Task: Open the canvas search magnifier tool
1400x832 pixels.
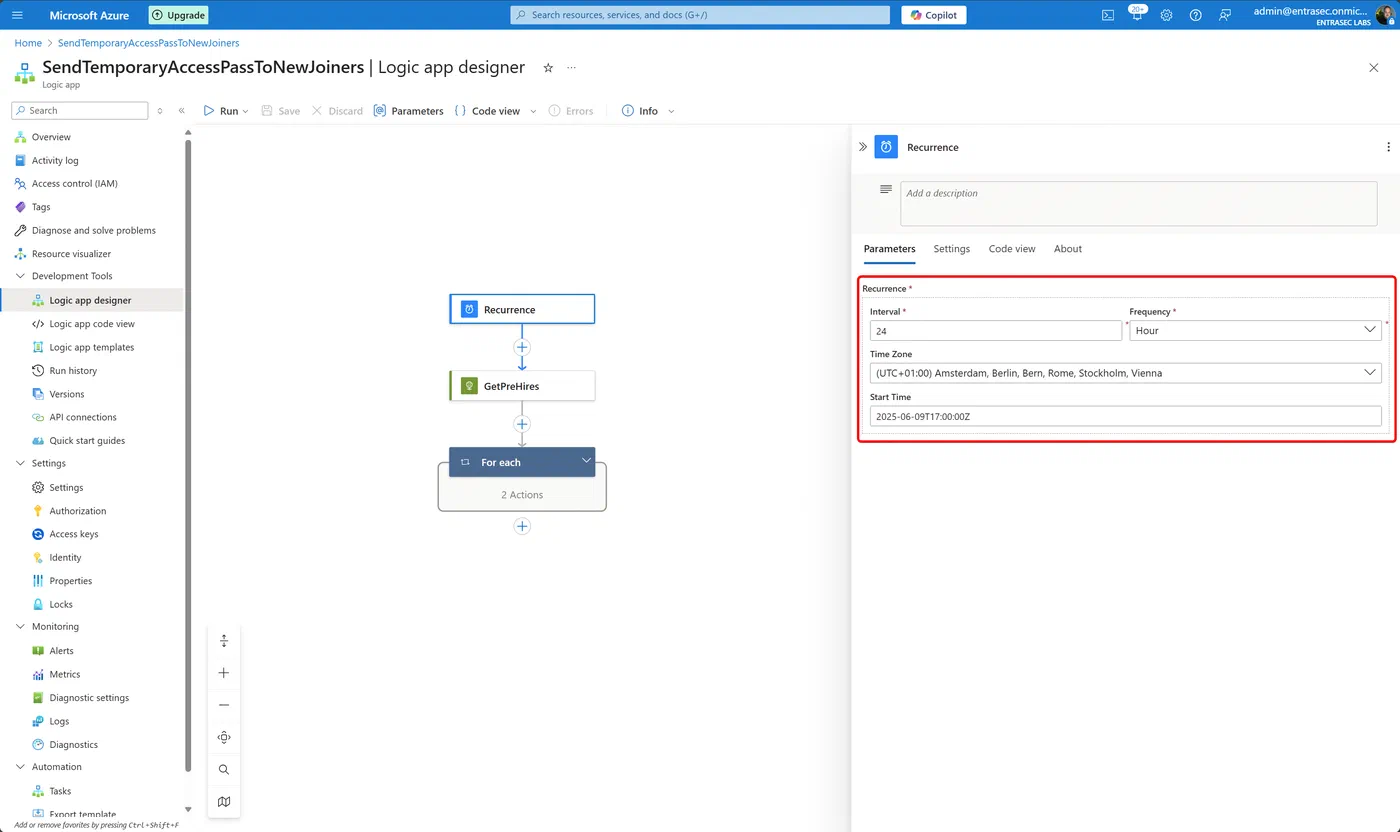Action: [x=224, y=769]
